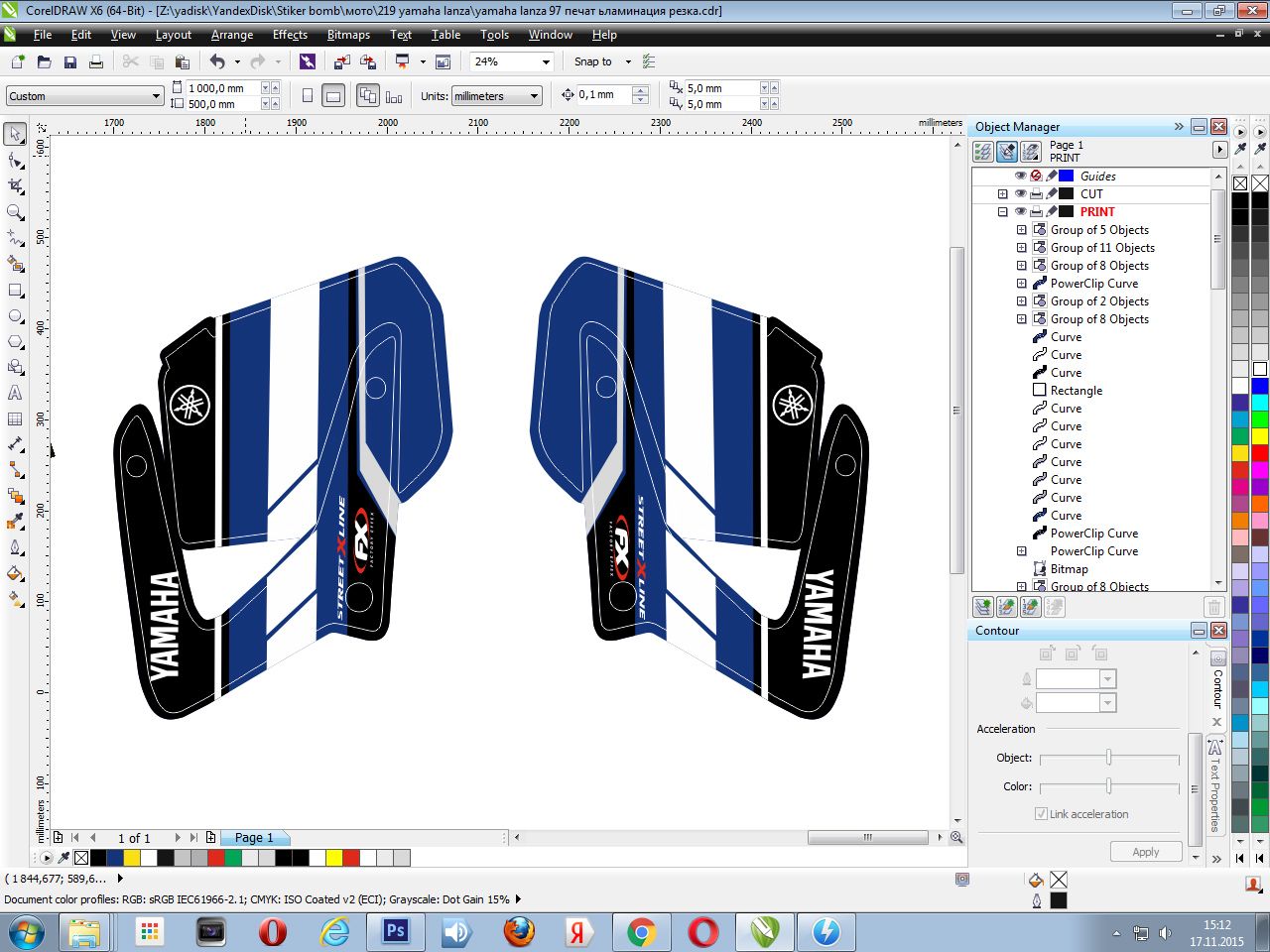The height and width of the screenshot is (952, 1270).
Task: Toggle the Link acceleration checkbox
Action: pos(1041,814)
